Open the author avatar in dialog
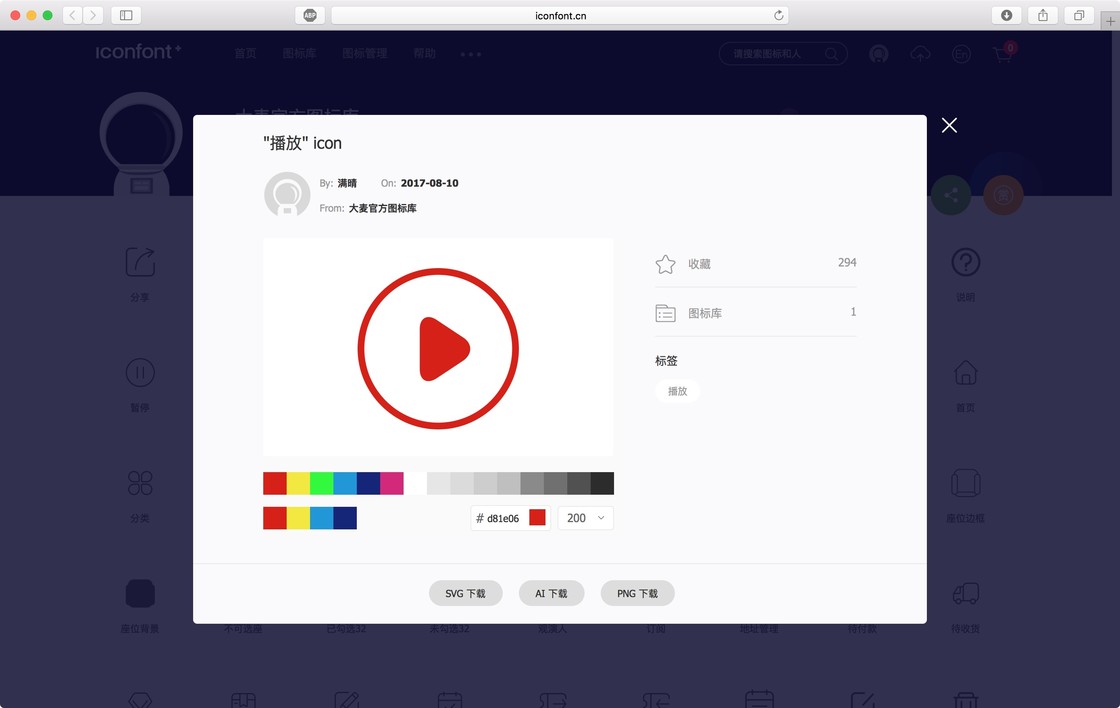Viewport: 1120px width, 708px height. [287, 194]
